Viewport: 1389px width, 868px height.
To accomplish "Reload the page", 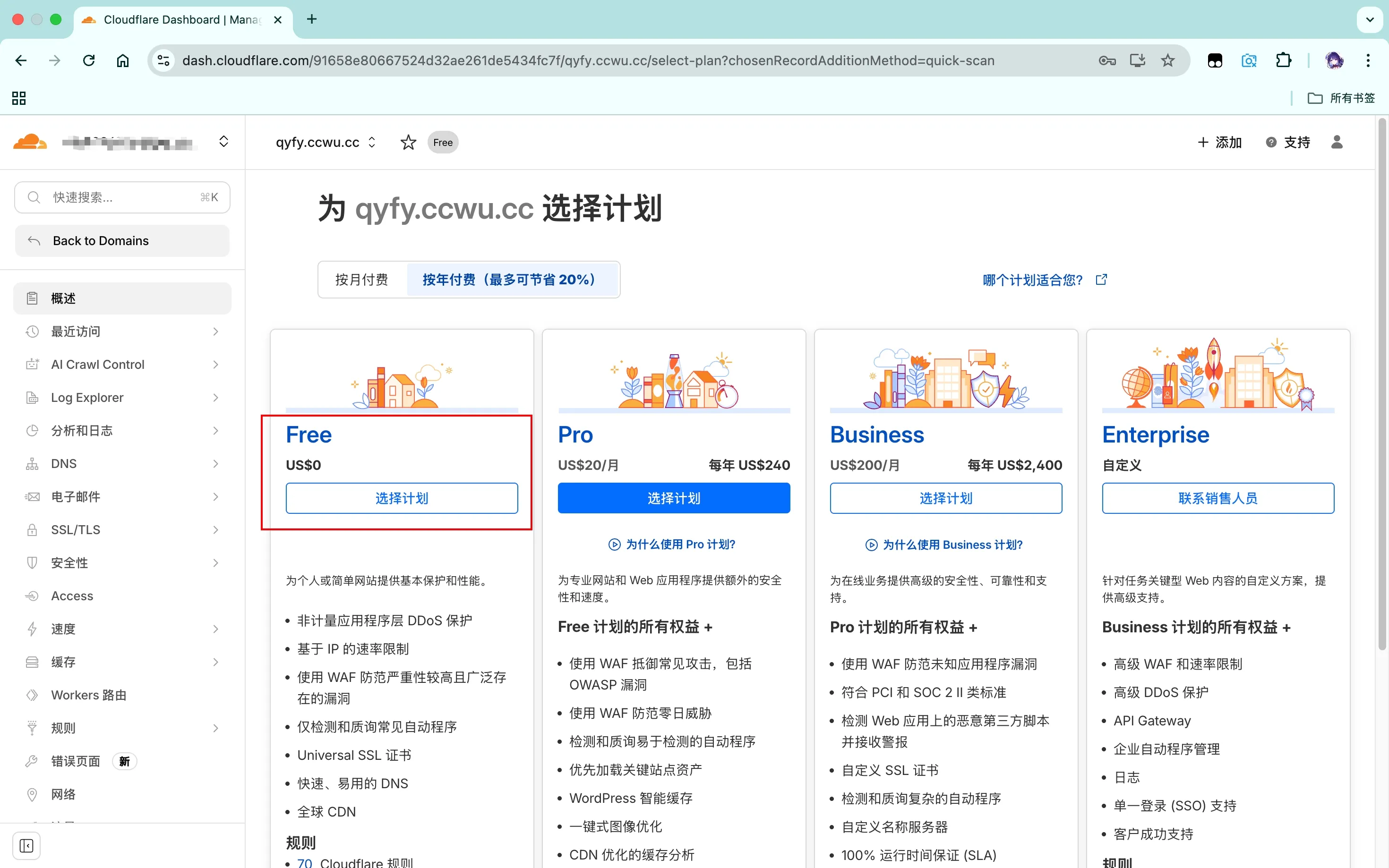I will click(88, 60).
